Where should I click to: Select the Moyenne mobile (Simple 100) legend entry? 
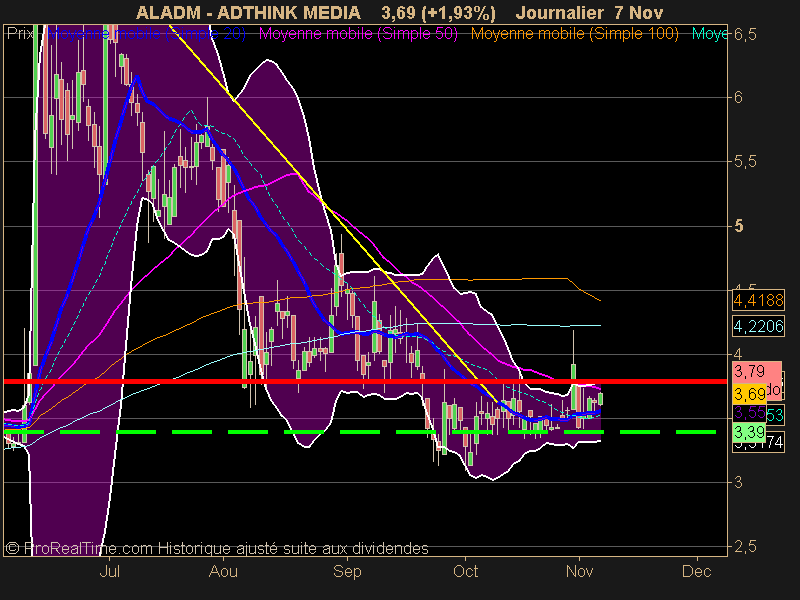[x=574, y=34]
